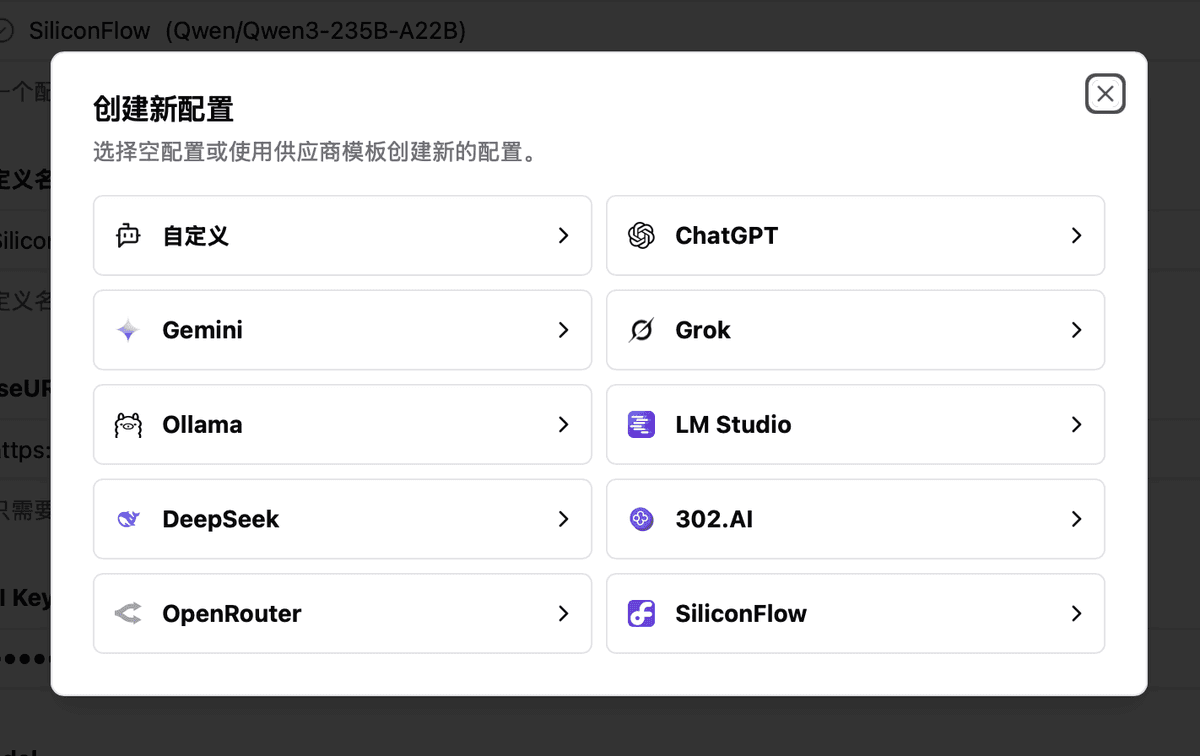
Task: Click the OpenRouter arrows icon
Action: click(128, 614)
